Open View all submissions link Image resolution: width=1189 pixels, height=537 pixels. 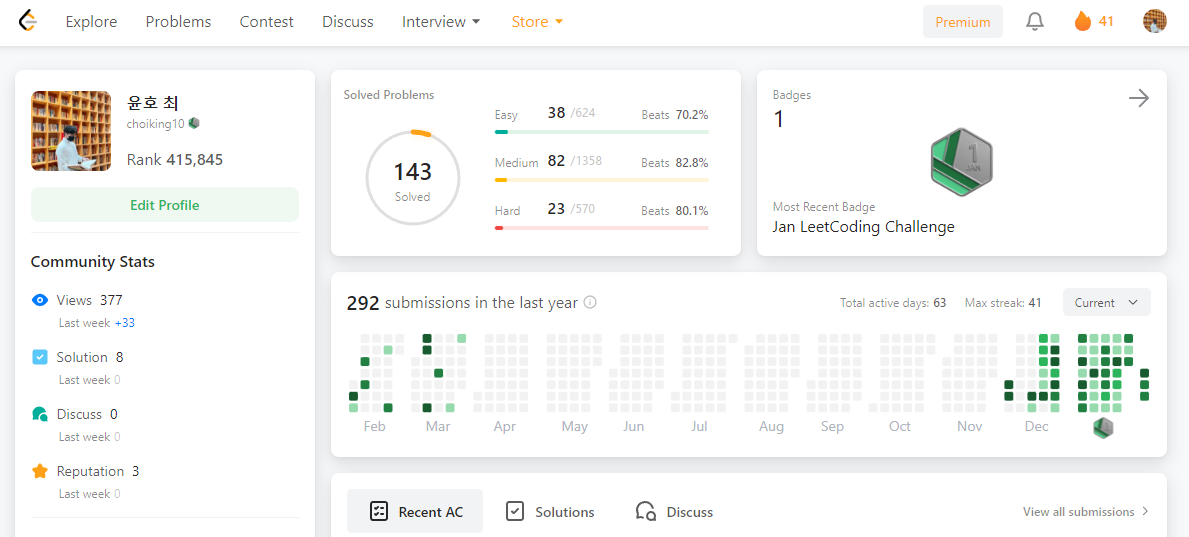coord(1086,512)
